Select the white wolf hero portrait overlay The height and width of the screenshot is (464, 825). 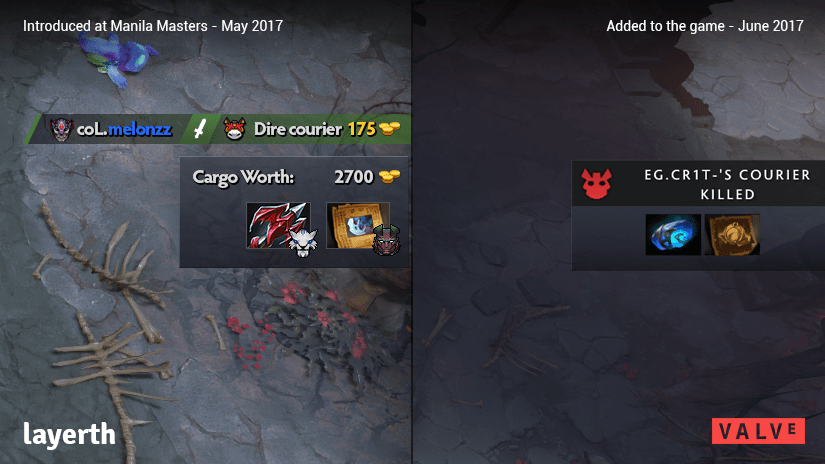(x=303, y=243)
